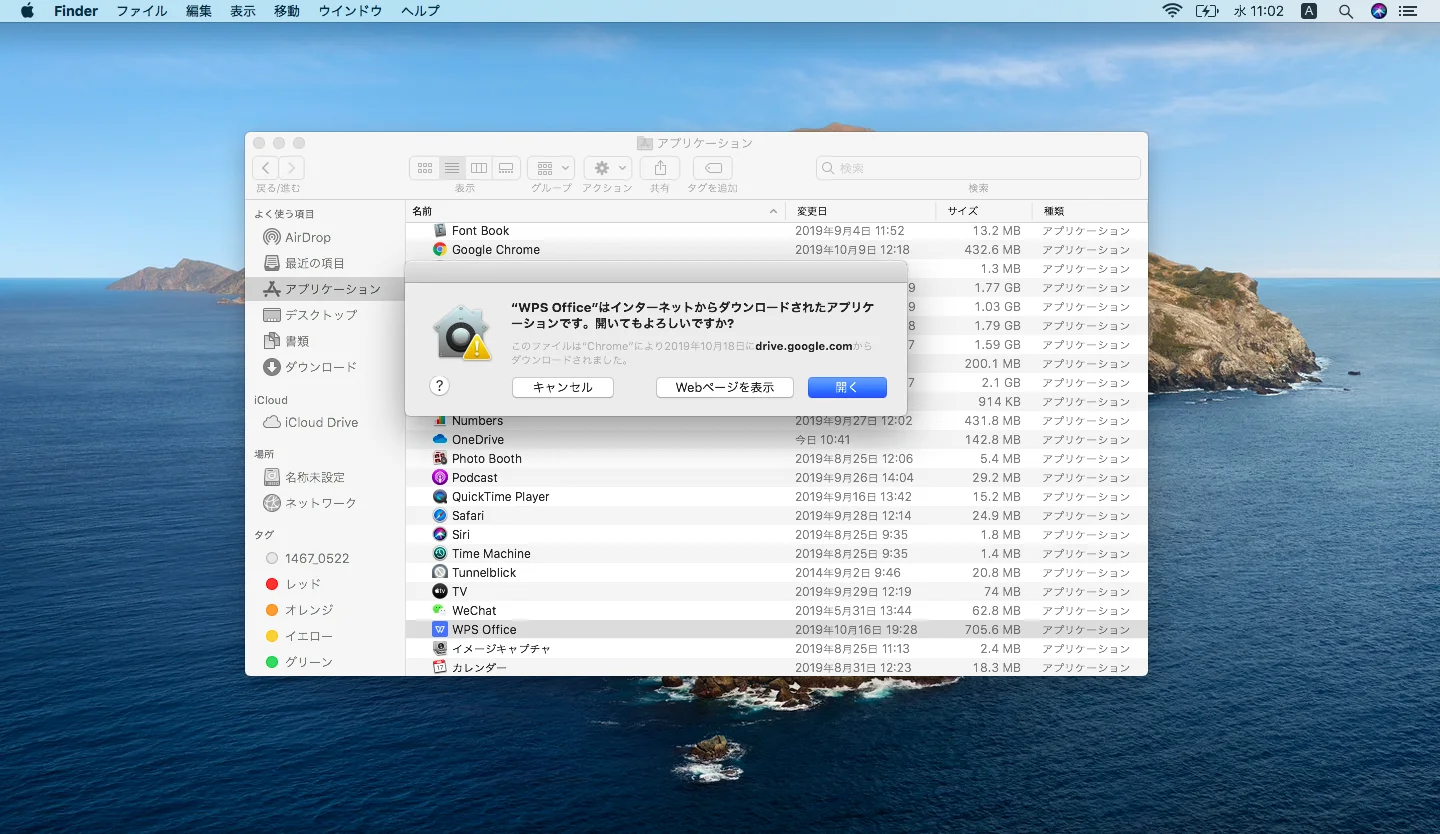Click the Photo Booth app icon

pos(440,459)
